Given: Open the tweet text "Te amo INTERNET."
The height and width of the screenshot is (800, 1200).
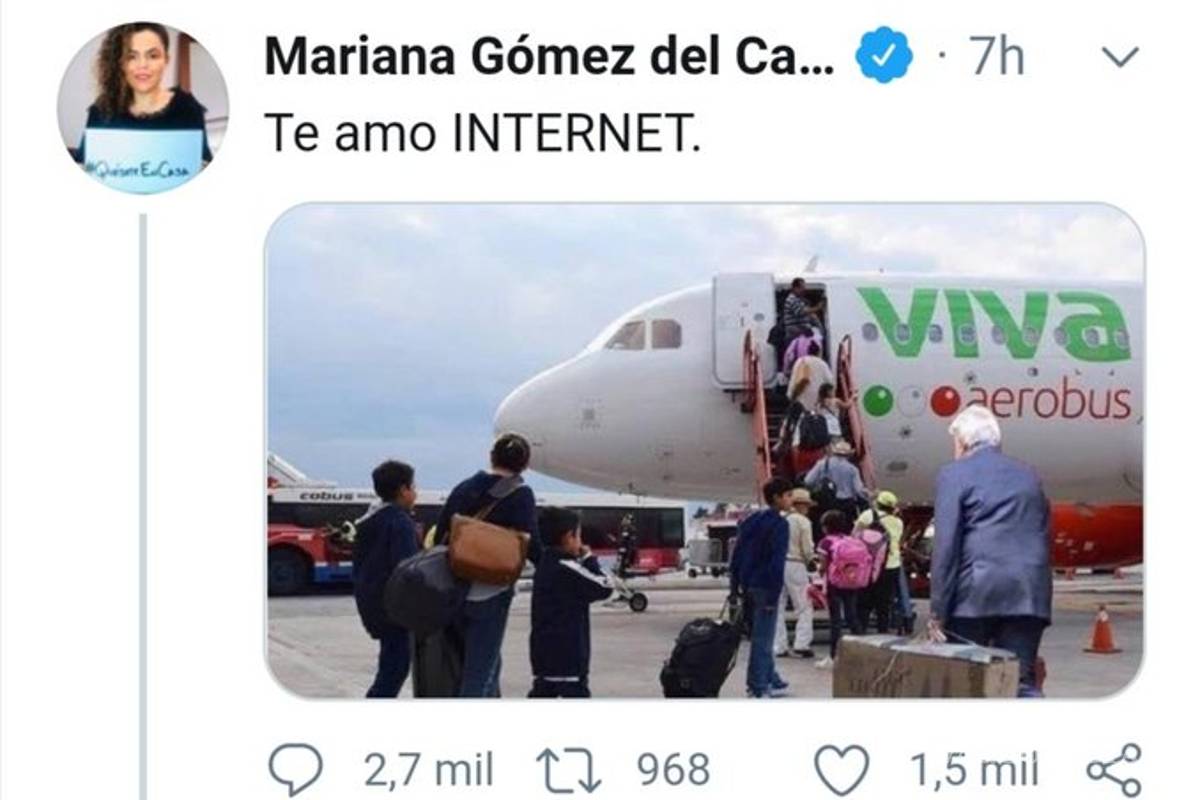Looking at the screenshot, I should point(479,133).
